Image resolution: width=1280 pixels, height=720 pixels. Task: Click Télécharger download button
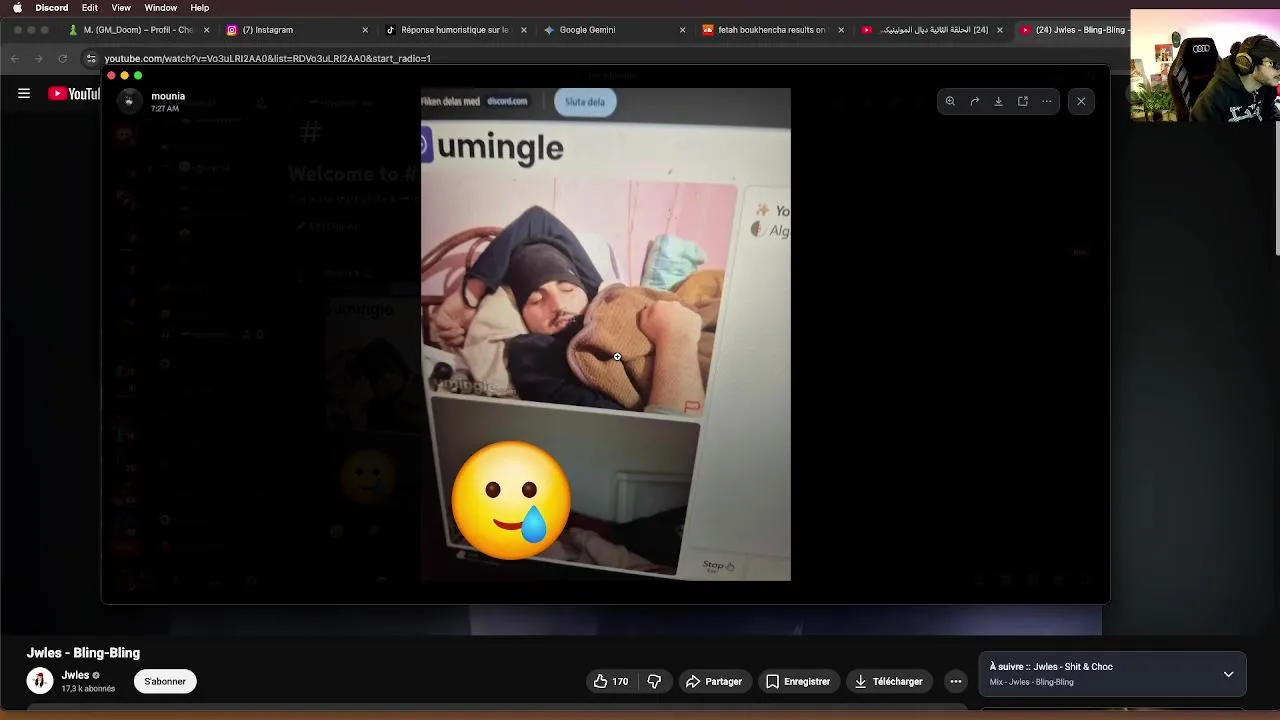coord(888,681)
